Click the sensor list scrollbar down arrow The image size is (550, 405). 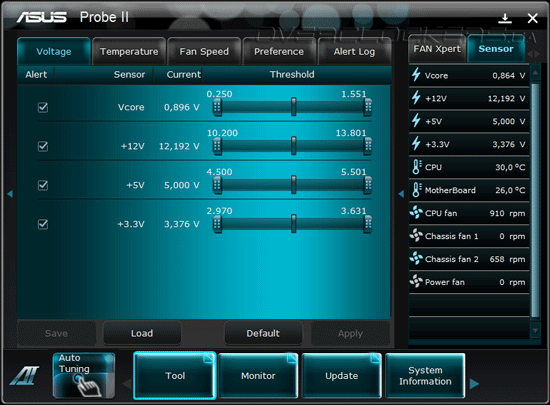coord(535,330)
